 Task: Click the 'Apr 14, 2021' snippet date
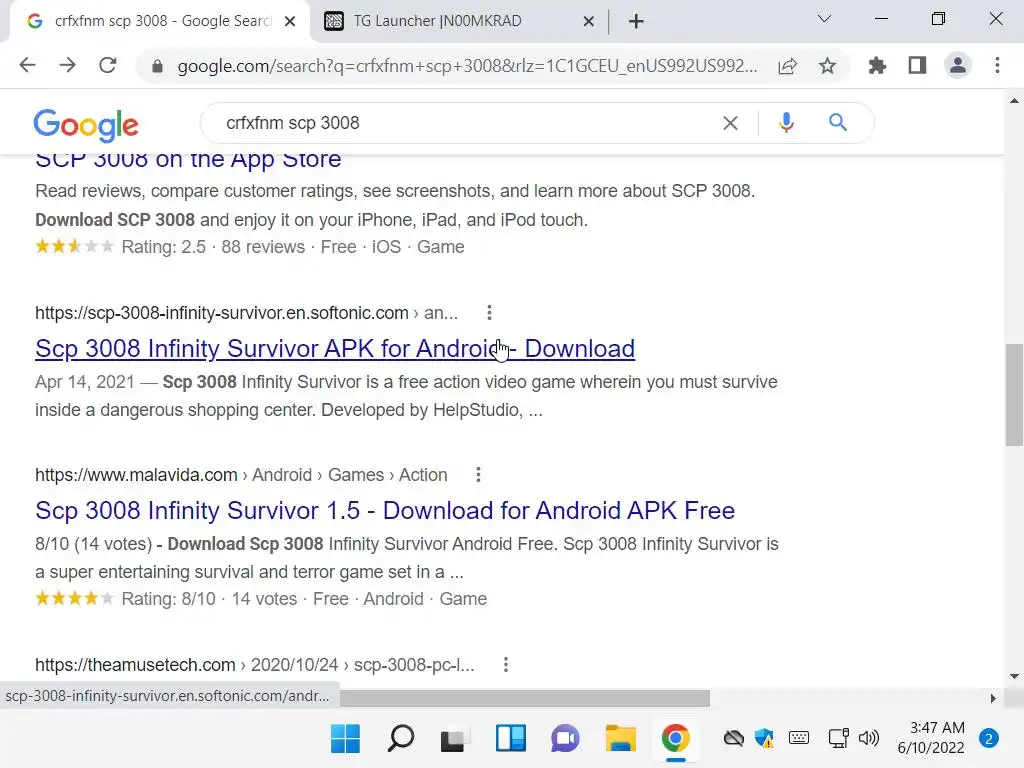(x=85, y=382)
